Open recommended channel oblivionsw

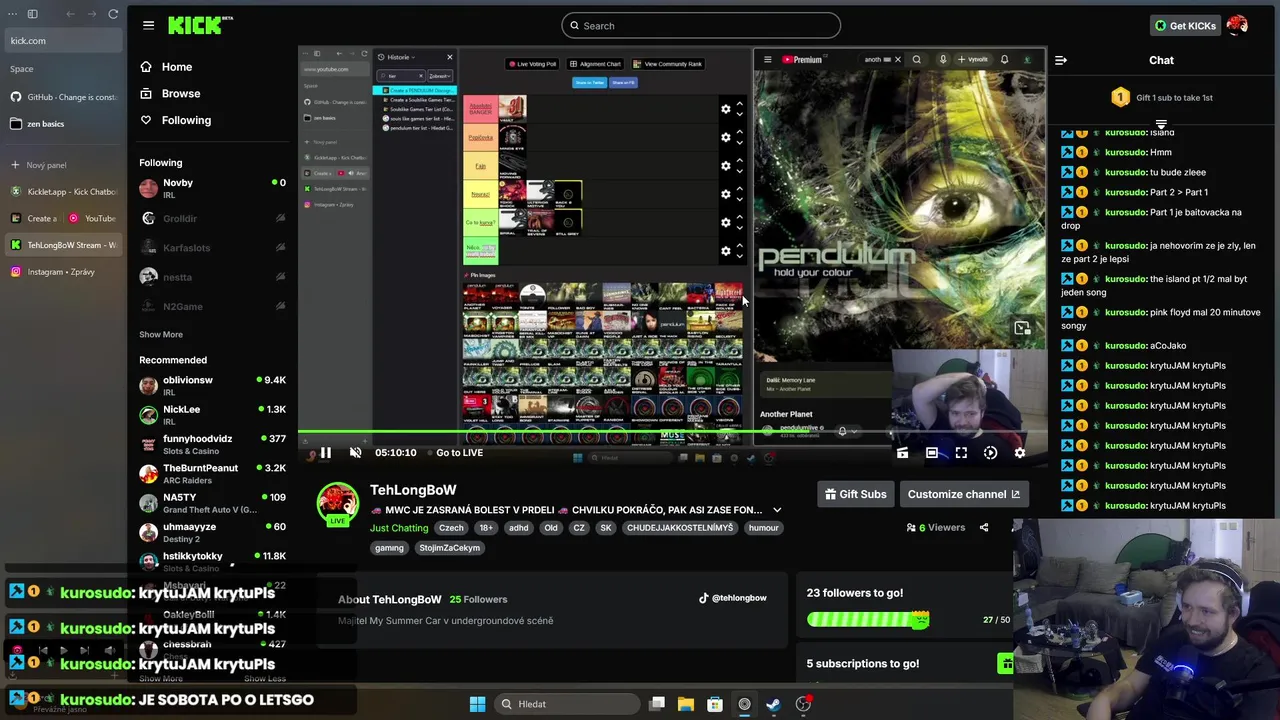coord(212,385)
